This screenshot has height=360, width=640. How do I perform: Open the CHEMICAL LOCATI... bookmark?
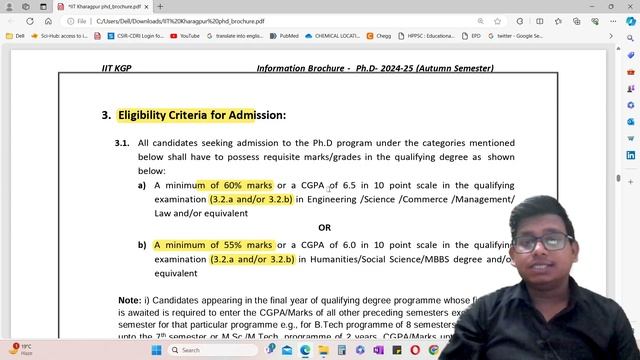point(333,36)
